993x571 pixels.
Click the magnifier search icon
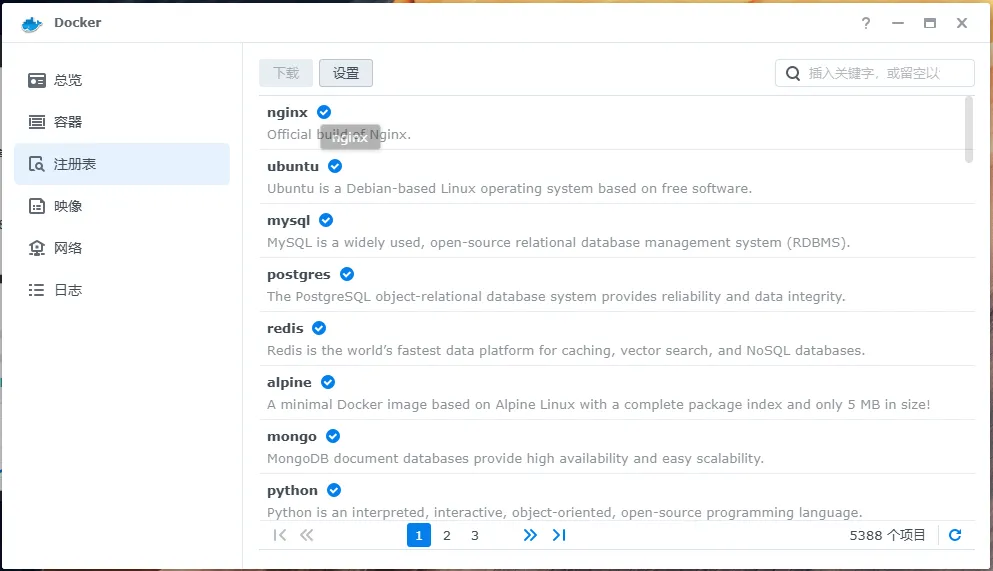tap(793, 73)
